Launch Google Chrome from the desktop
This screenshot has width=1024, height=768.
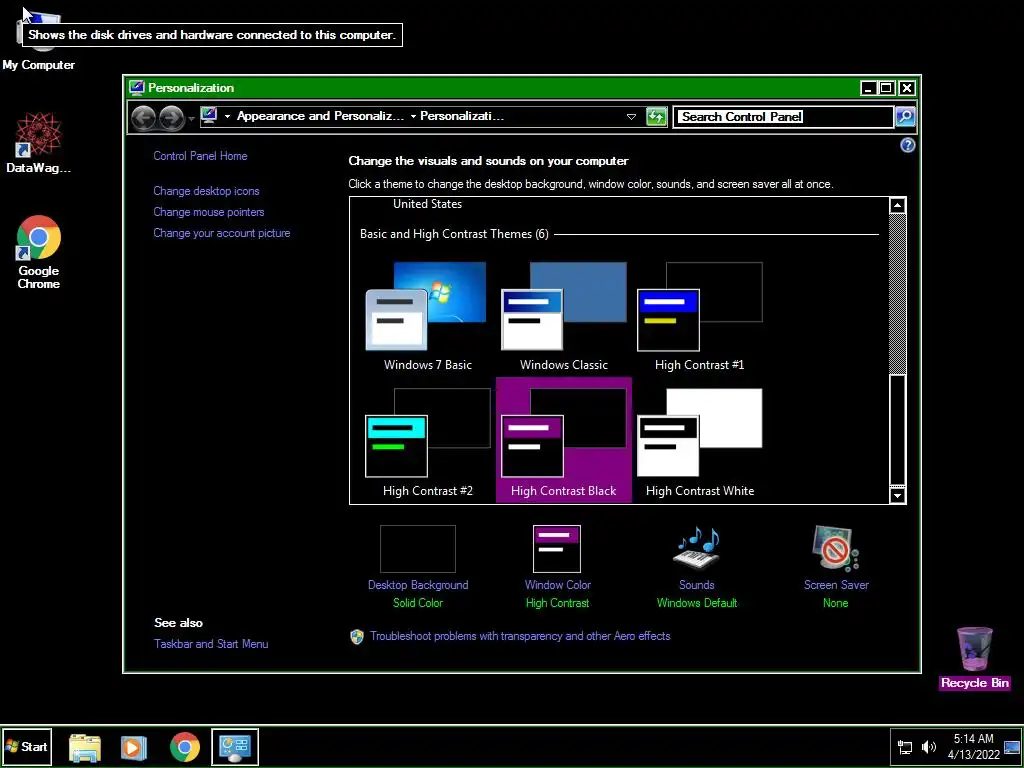39,252
